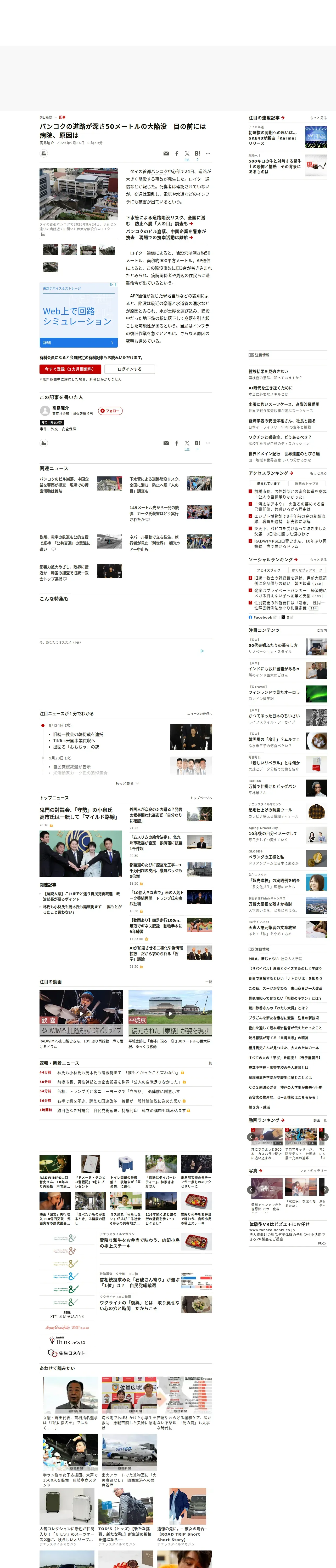This screenshot has width=336, height=1568.
Task: Click the red arrow beside 注目の連載記事
Action: 283,118
